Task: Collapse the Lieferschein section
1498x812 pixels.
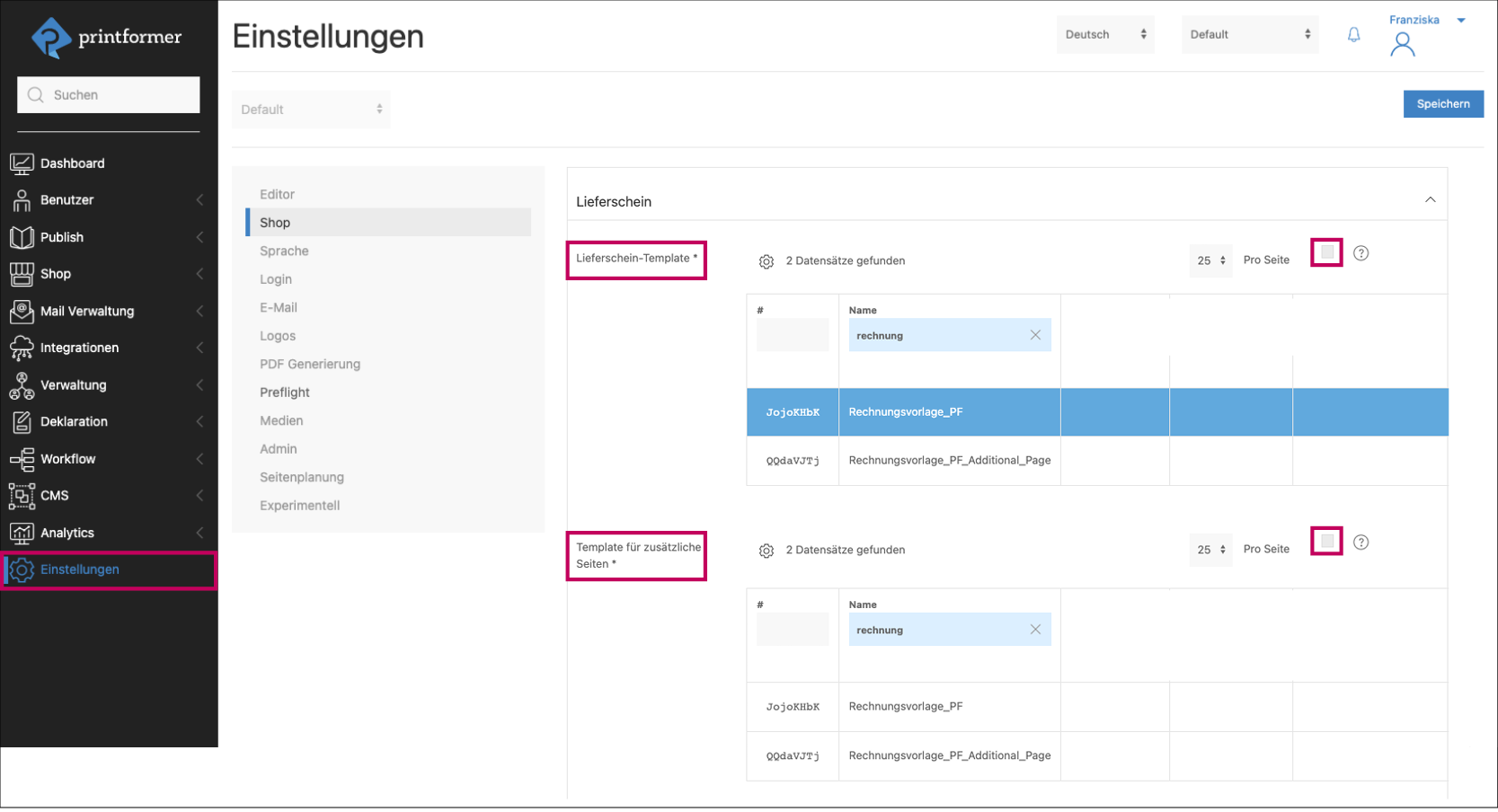Action: [1430, 200]
